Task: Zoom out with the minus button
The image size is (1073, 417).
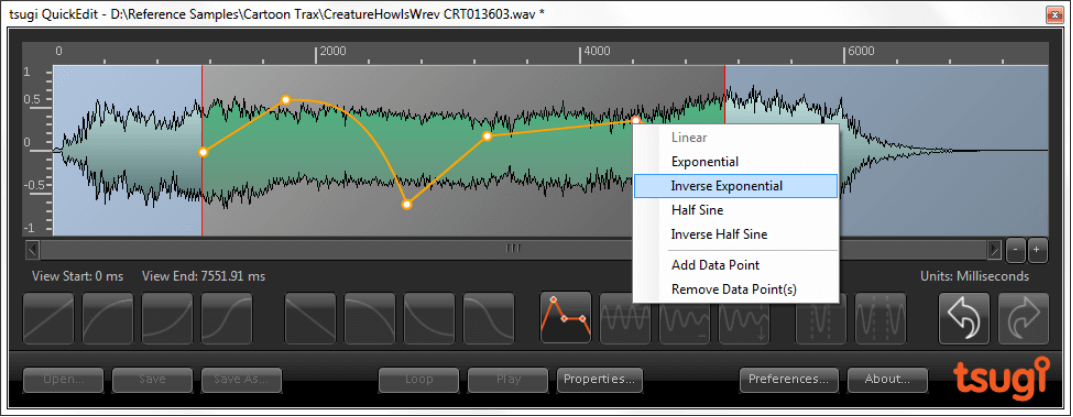Action: click(1016, 251)
